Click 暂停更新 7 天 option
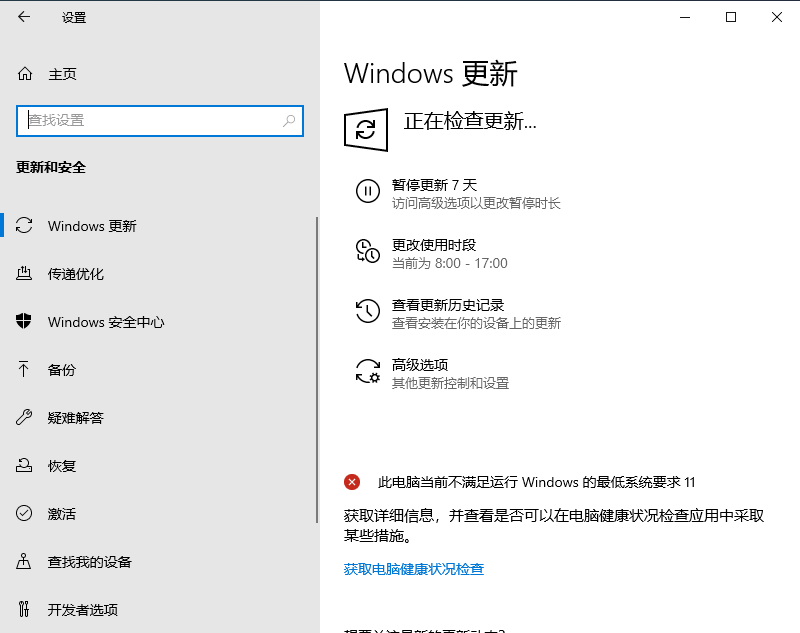This screenshot has height=633, width=800. (x=434, y=185)
